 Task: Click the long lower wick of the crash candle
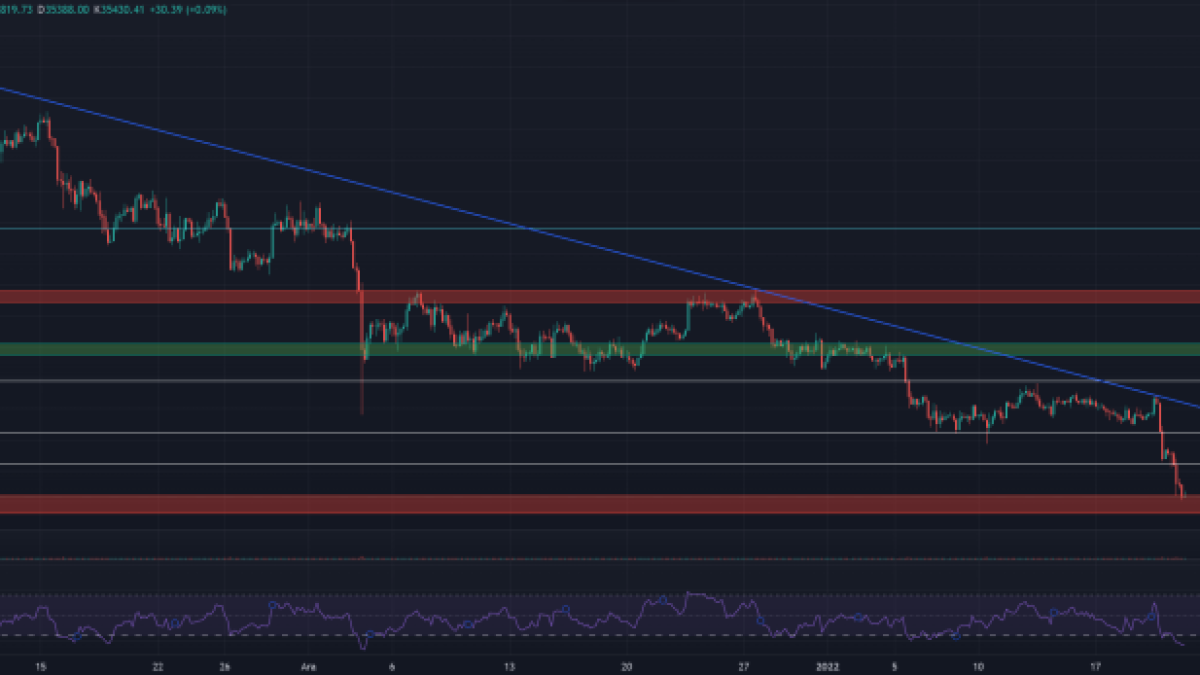point(361,390)
